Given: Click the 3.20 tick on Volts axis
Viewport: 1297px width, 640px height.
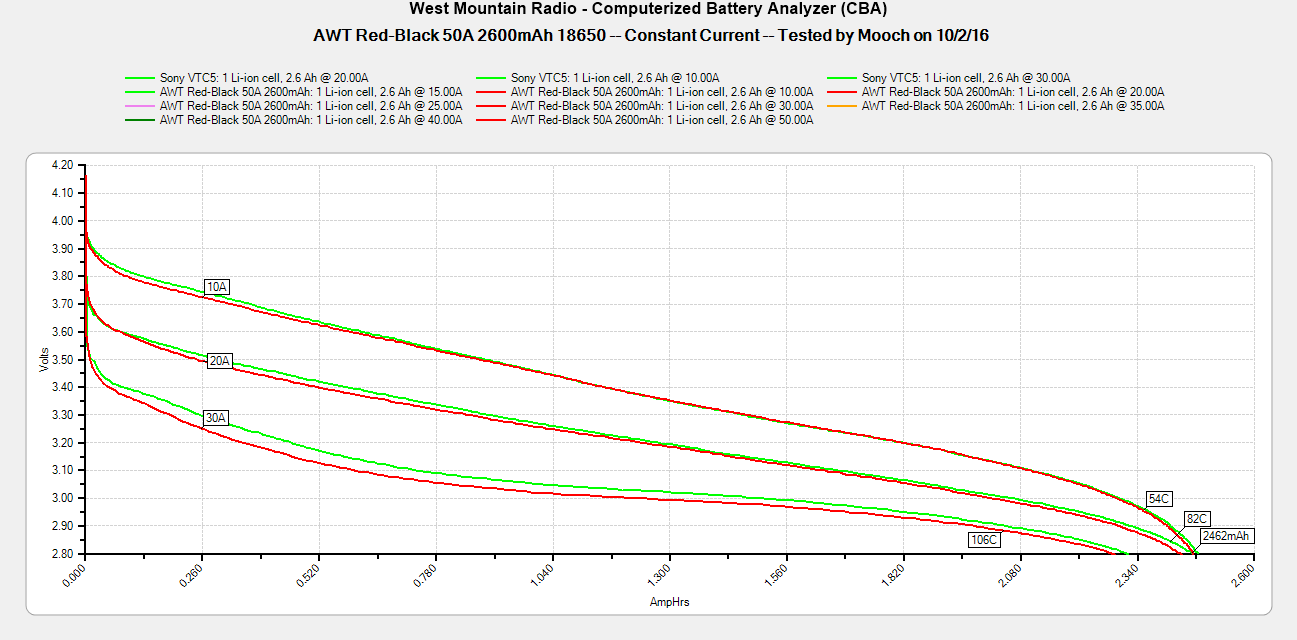Looking at the screenshot, I should [62, 443].
